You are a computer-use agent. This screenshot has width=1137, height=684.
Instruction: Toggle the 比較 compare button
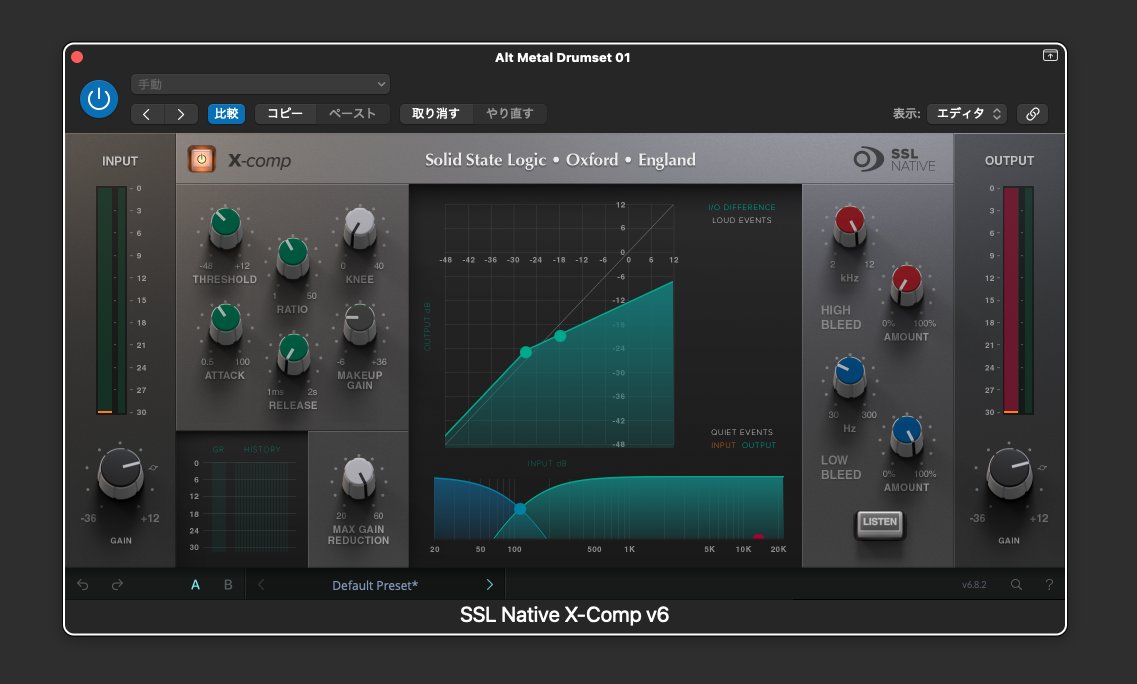click(226, 114)
